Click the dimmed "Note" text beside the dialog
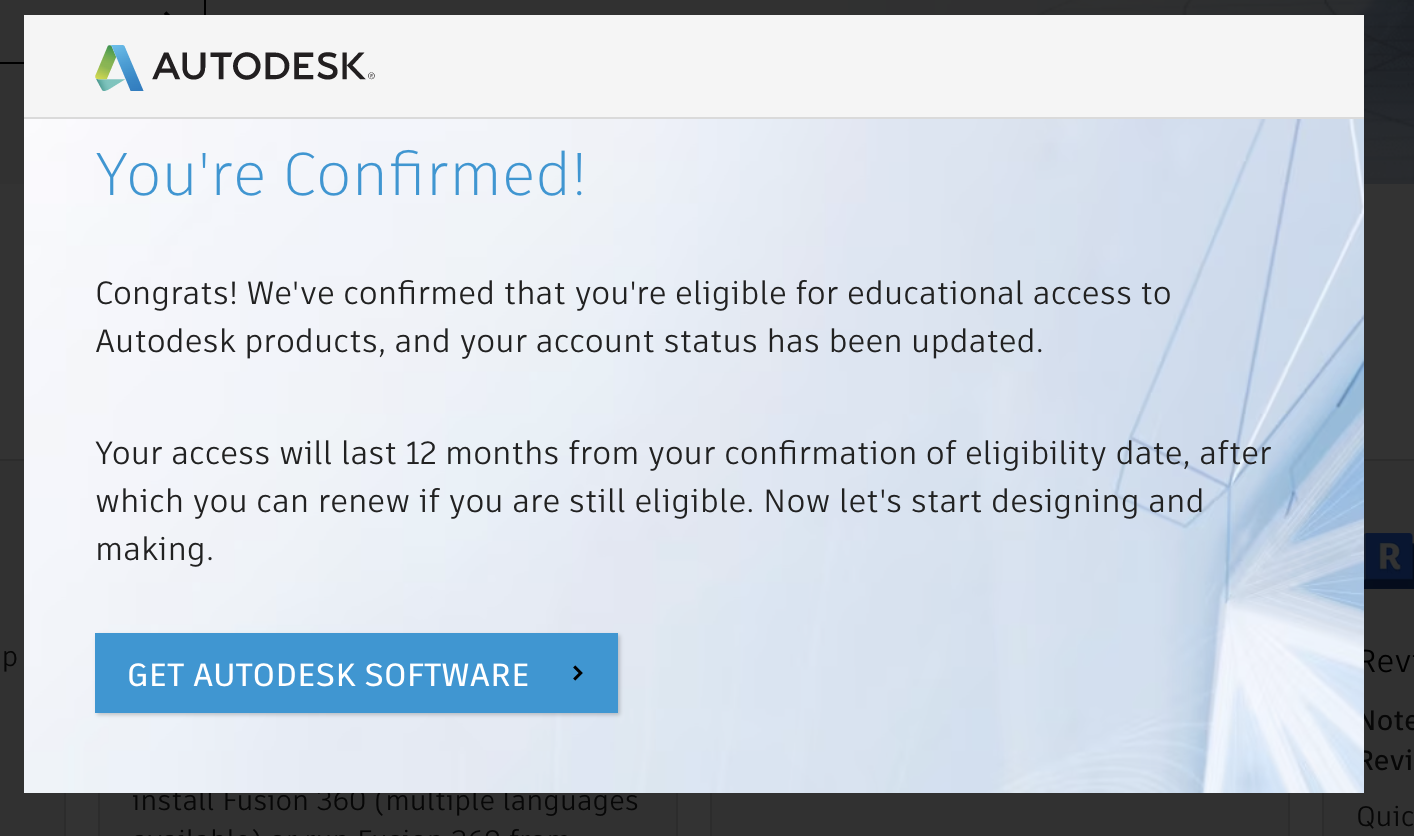The height and width of the screenshot is (836, 1414). click(x=1388, y=720)
